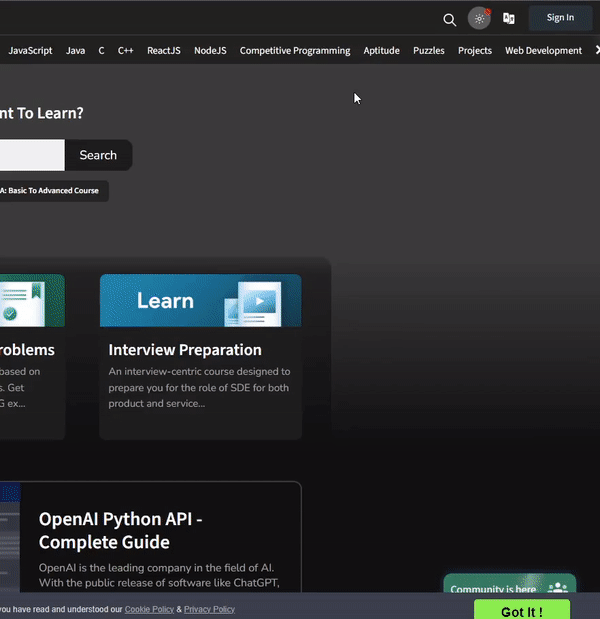Open the Interview Preparation course title
The image size is (600, 619).
coord(185,350)
